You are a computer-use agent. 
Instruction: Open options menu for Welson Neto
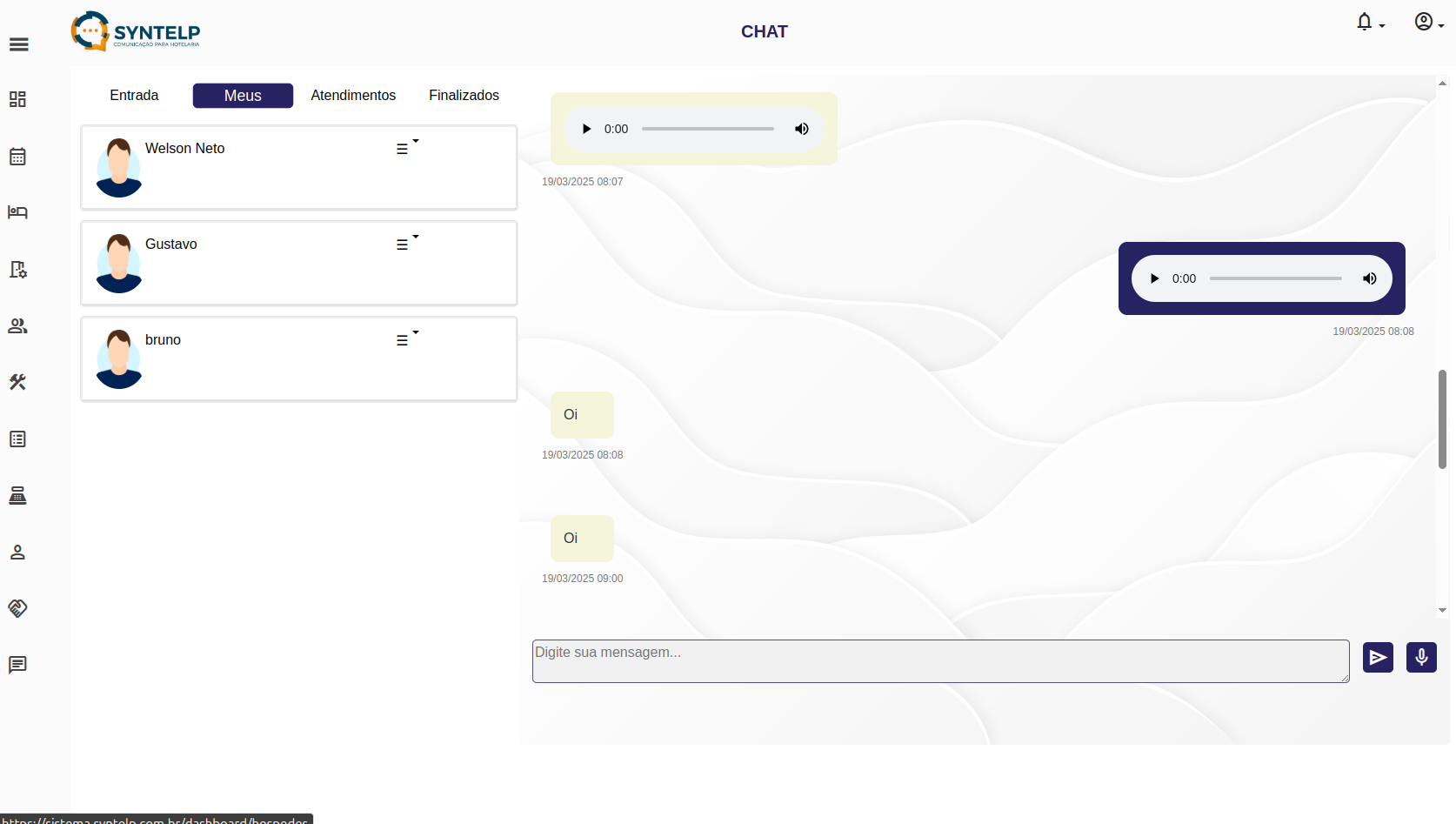coord(405,148)
